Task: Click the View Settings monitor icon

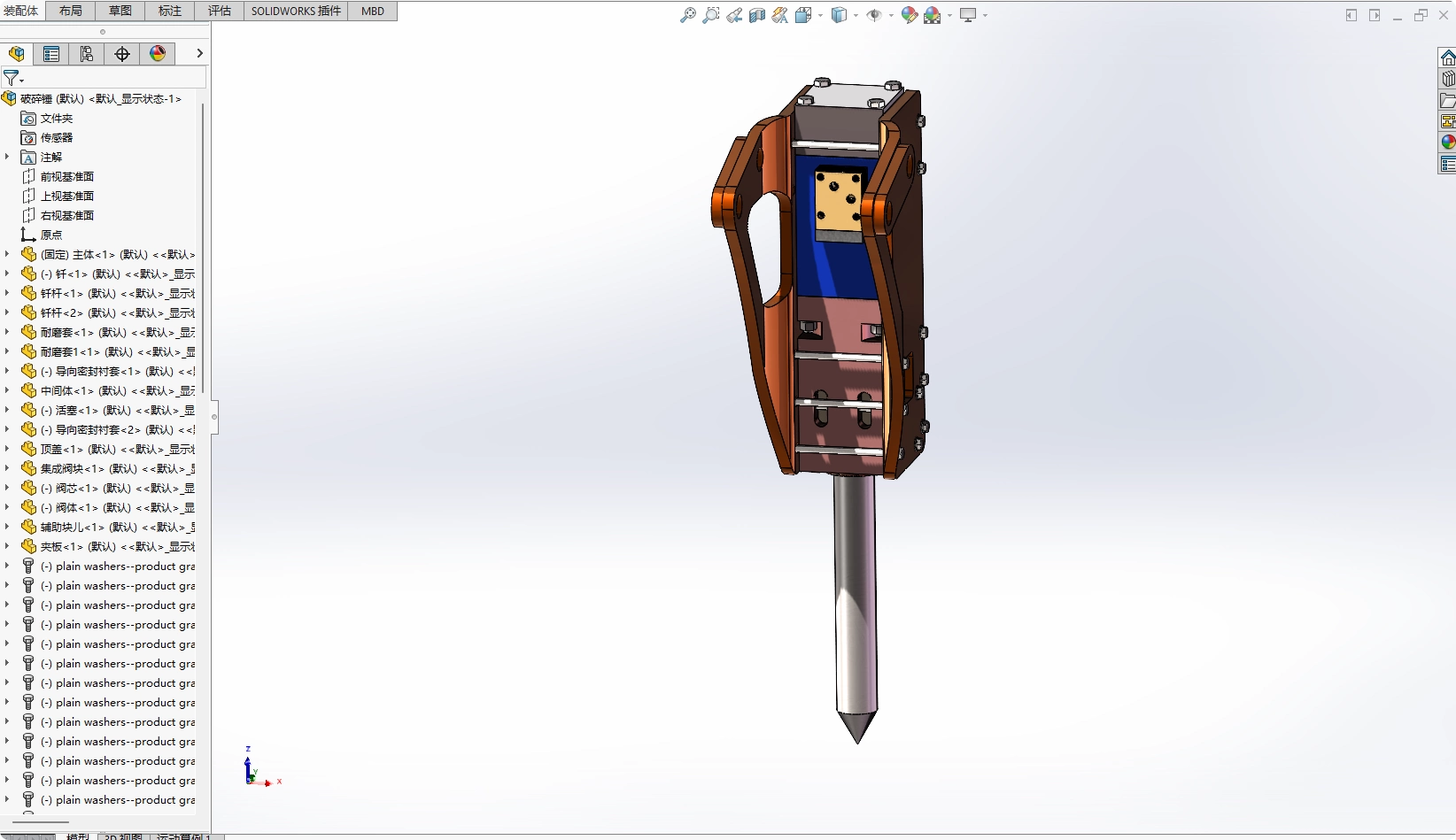Action: pos(968,15)
